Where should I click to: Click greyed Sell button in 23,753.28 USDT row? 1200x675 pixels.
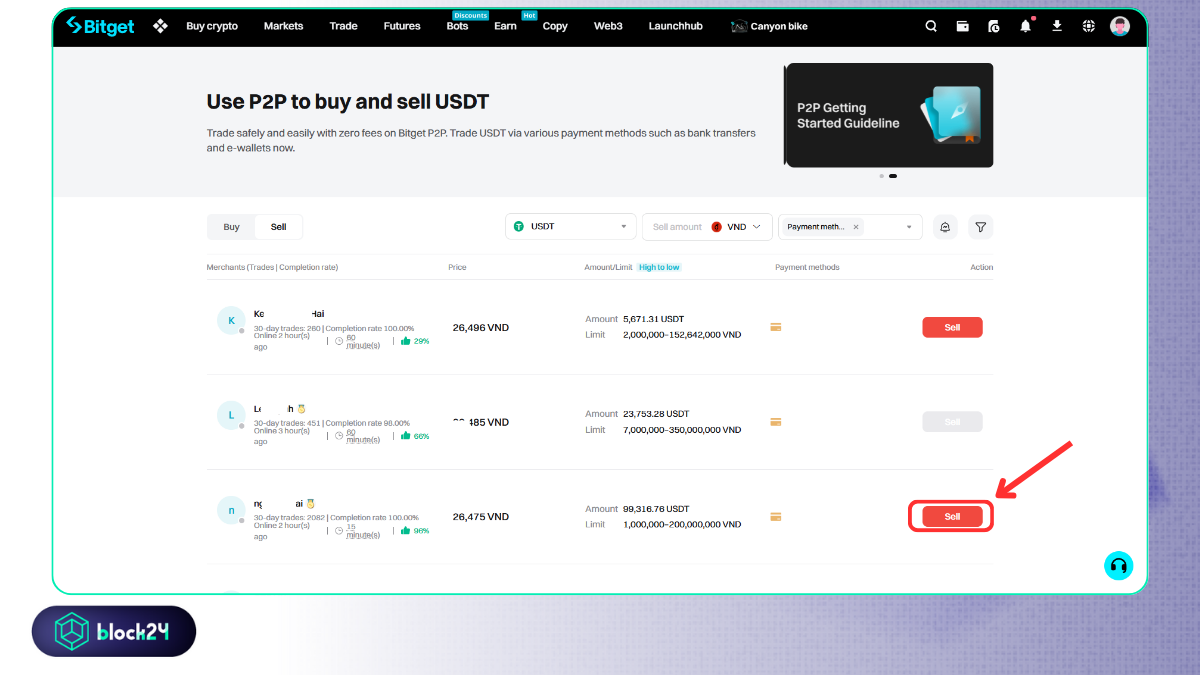tap(952, 422)
